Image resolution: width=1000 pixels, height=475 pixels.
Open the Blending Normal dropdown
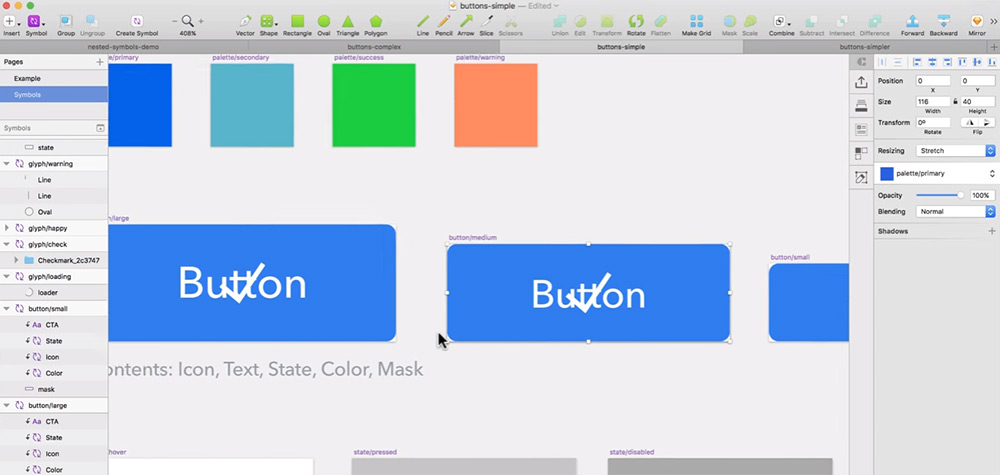coord(955,212)
